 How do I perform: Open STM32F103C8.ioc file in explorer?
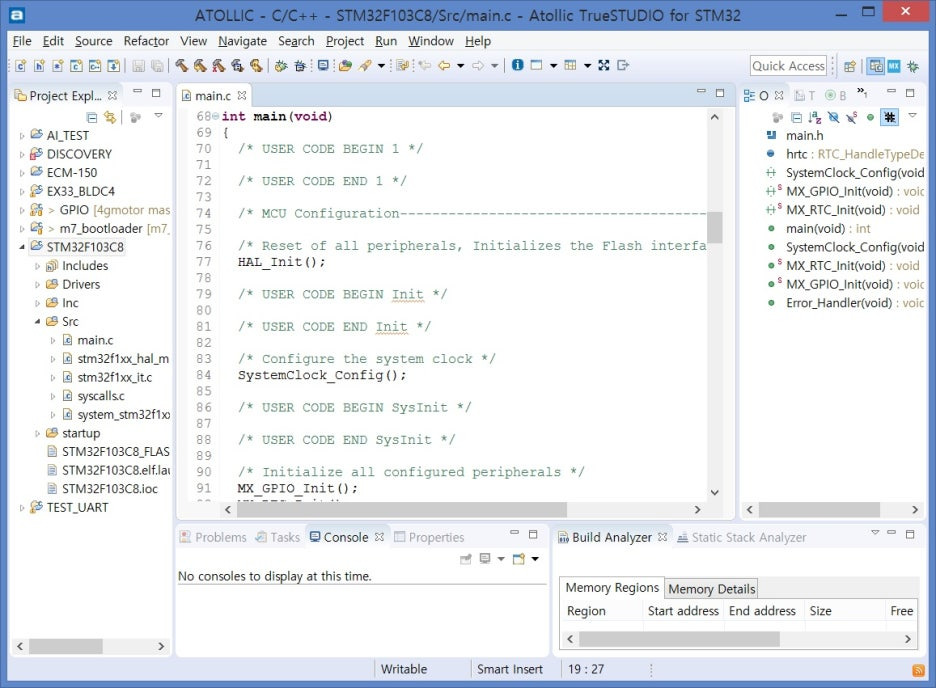[x=108, y=488]
